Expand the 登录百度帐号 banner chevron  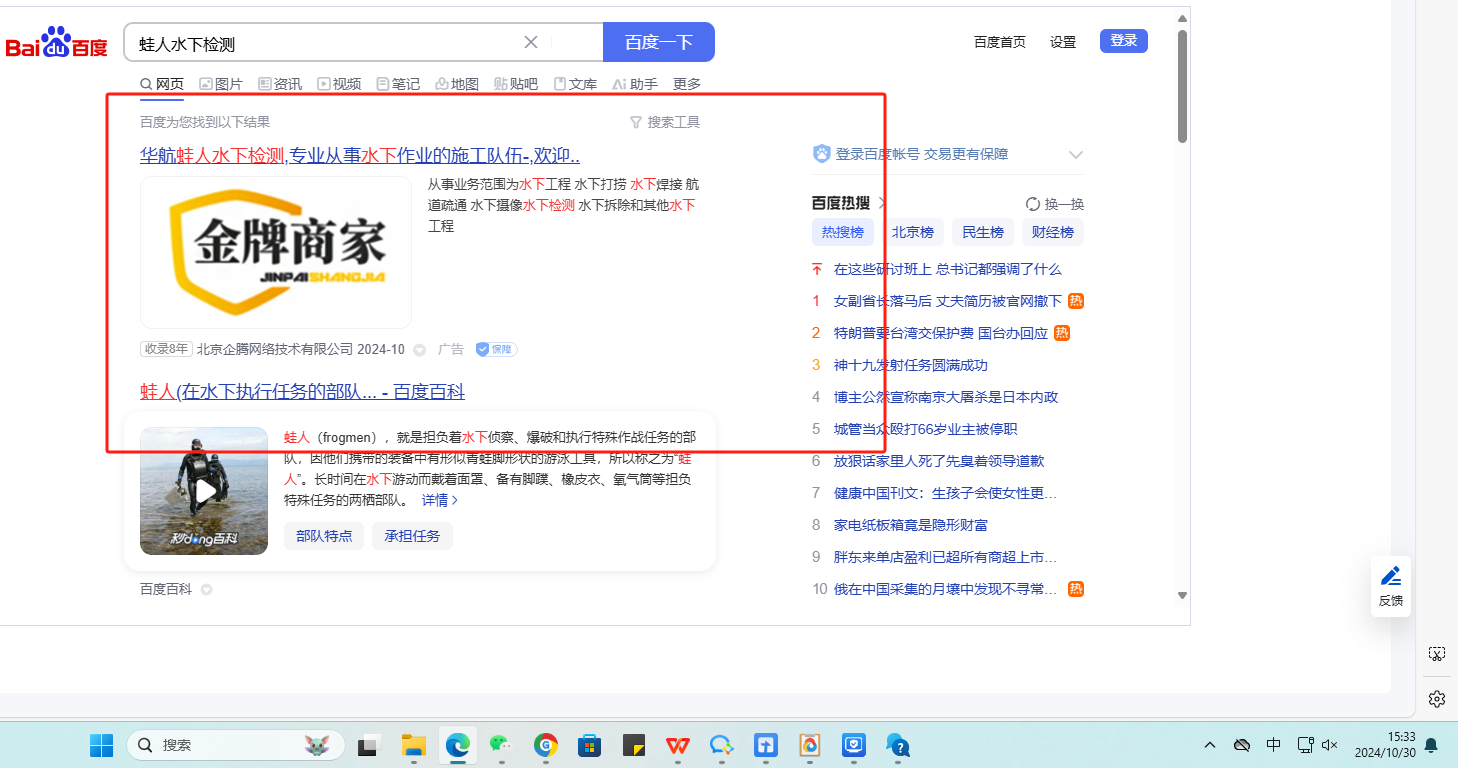(x=1076, y=155)
